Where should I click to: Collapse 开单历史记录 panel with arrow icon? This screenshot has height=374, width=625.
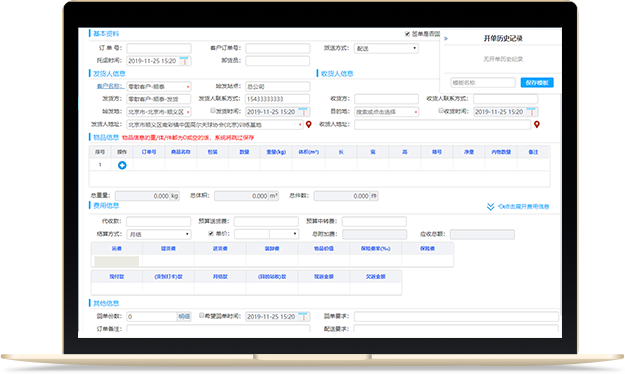(x=446, y=39)
